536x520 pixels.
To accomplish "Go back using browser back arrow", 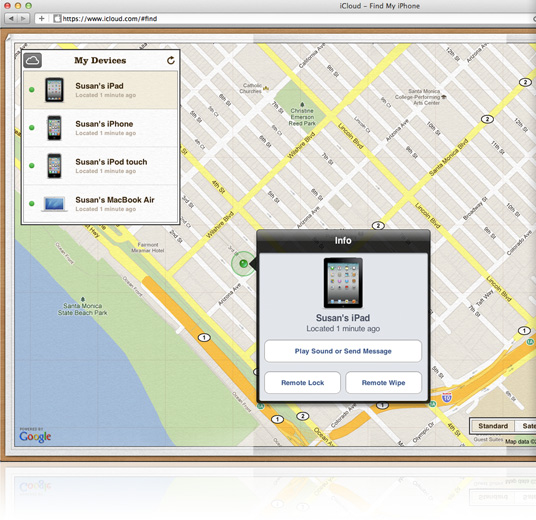I will (11, 18).
